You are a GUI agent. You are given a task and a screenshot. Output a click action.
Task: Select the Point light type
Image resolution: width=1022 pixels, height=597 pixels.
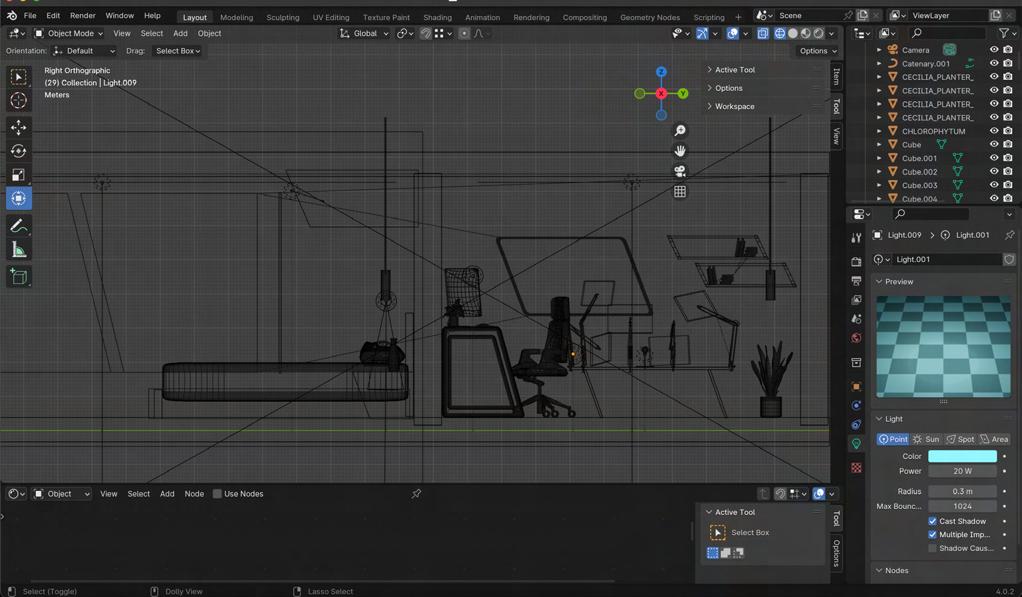pyautogui.click(x=893, y=439)
